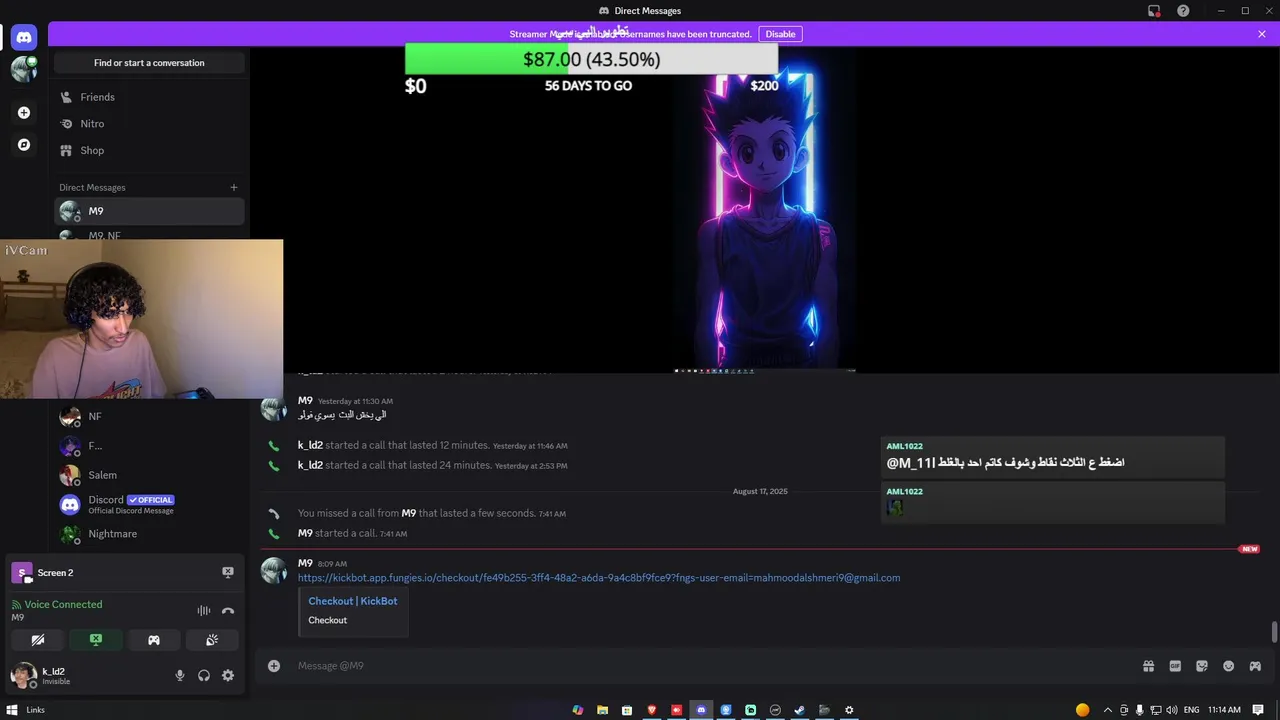Viewport: 1280px width, 720px height.
Task: Show hidden system tray icons
Action: pyautogui.click(x=1107, y=710)
